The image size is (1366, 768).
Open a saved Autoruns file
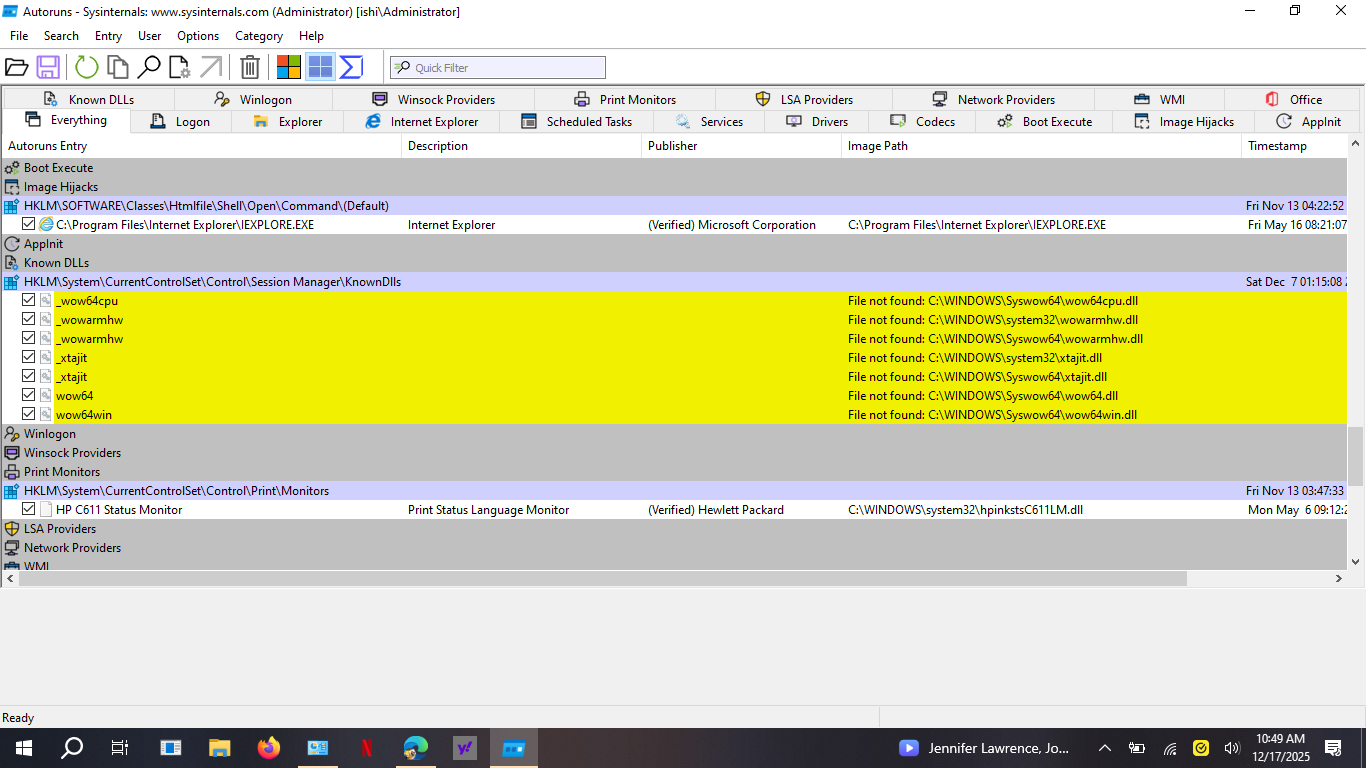17,67
